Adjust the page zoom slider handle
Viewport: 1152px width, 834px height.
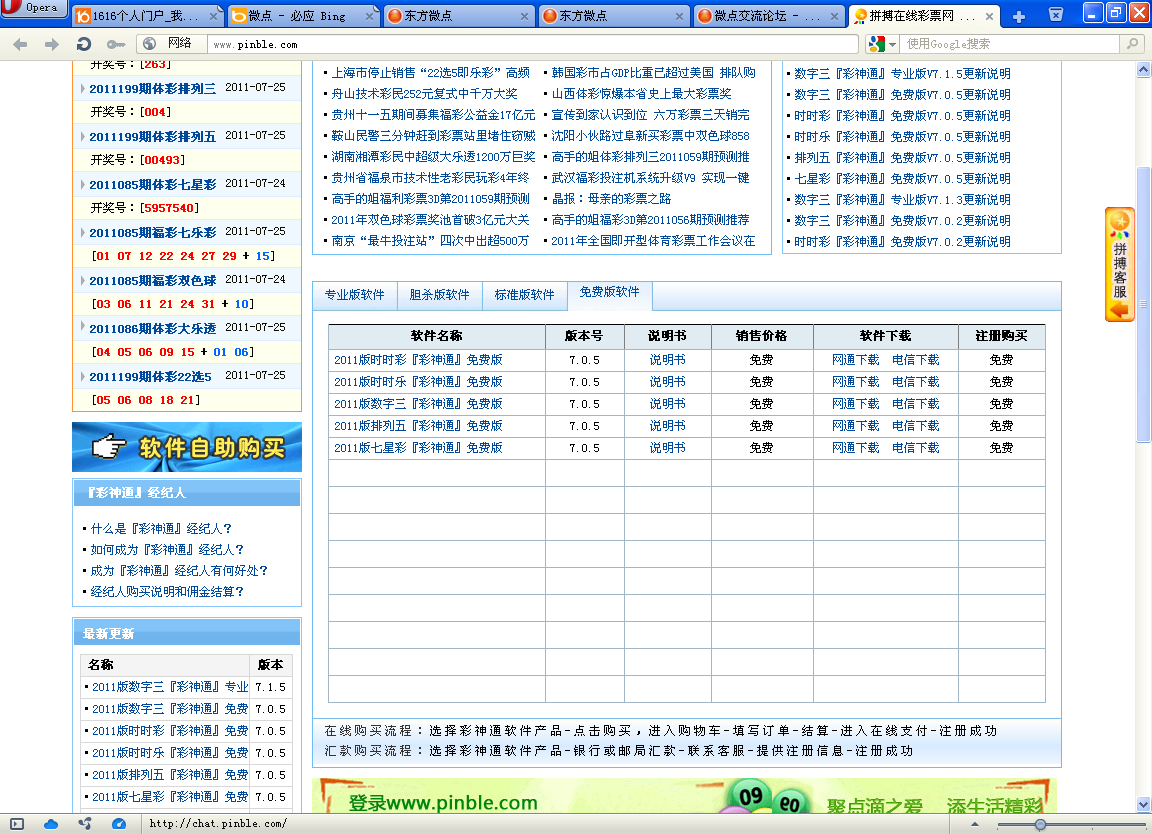coord(1040,824)
